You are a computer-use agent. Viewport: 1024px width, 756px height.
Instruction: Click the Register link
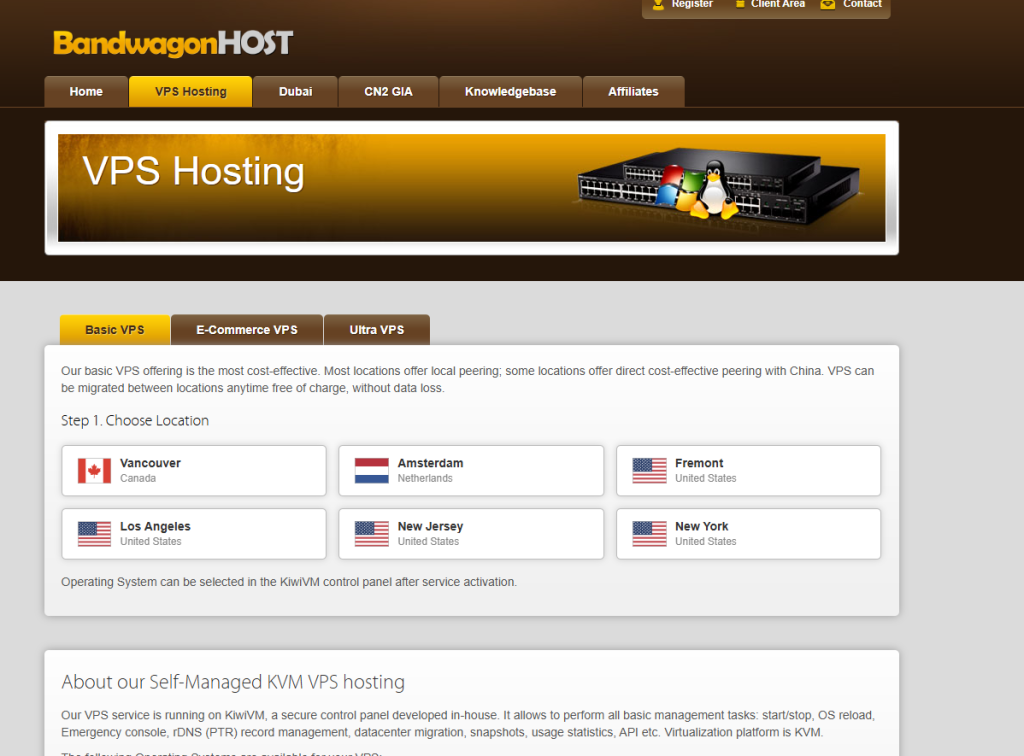[x=692, y=4]
